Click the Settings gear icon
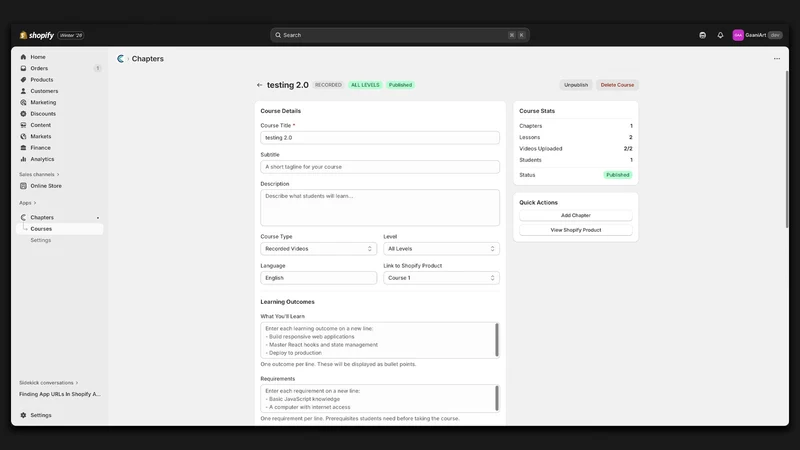 23,415
